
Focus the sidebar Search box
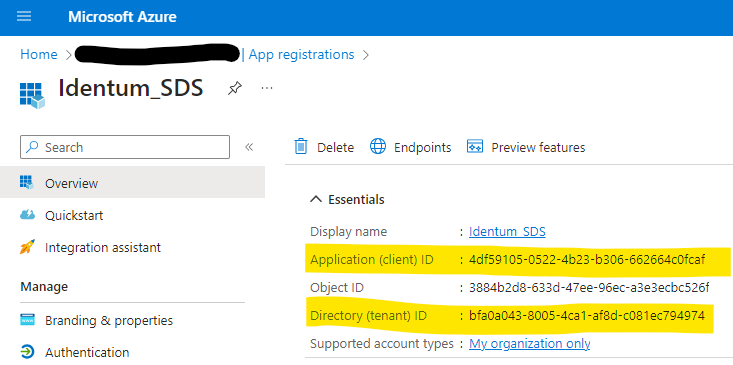point(125,147)
